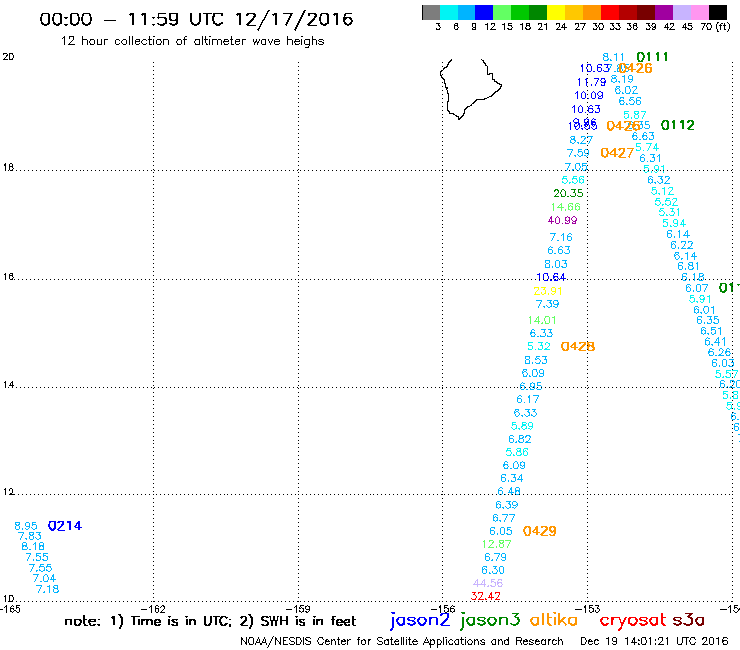Viewport: 740px width, 650px height.
Task: Select the orange track label '0427'
Action: [x=617, y=153]
